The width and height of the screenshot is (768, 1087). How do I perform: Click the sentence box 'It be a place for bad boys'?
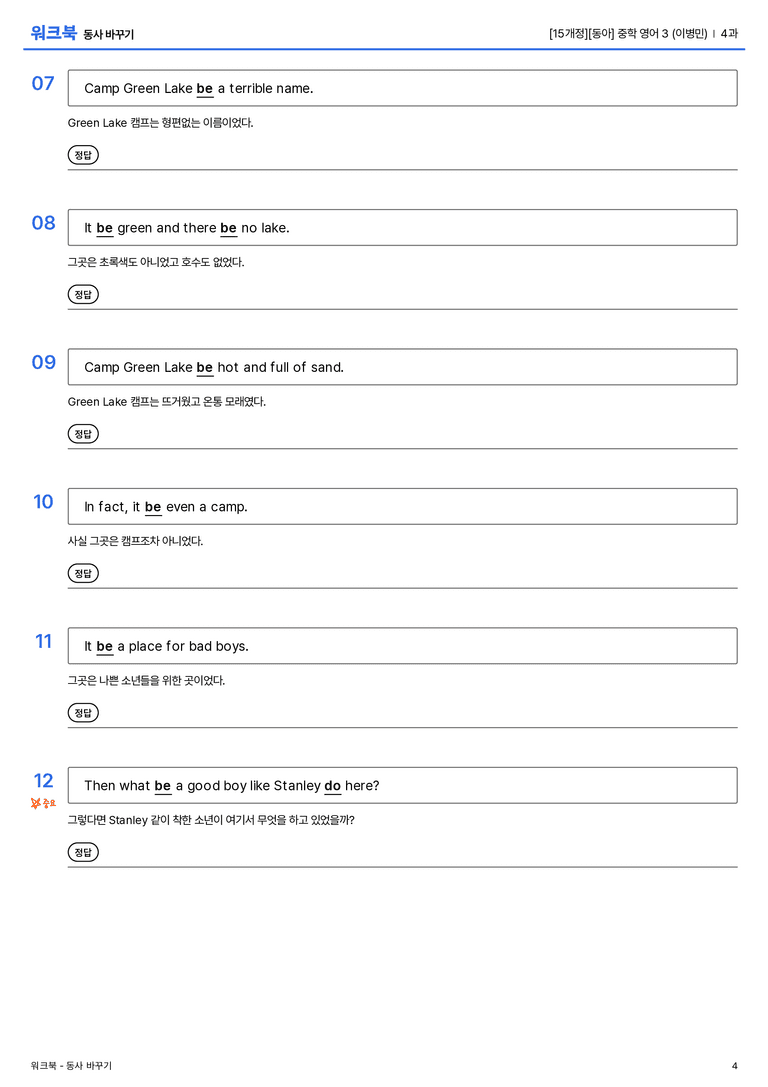[x=403, y=646]
